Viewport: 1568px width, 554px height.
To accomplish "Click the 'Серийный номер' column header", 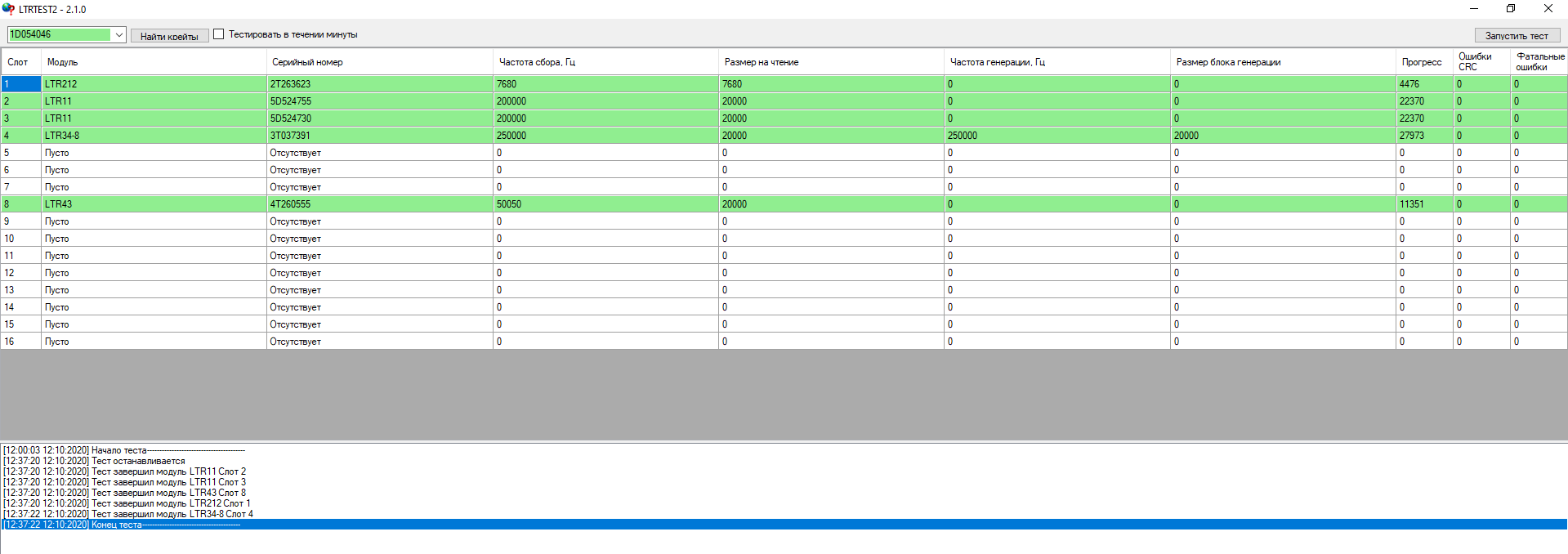I will point(379,62).
